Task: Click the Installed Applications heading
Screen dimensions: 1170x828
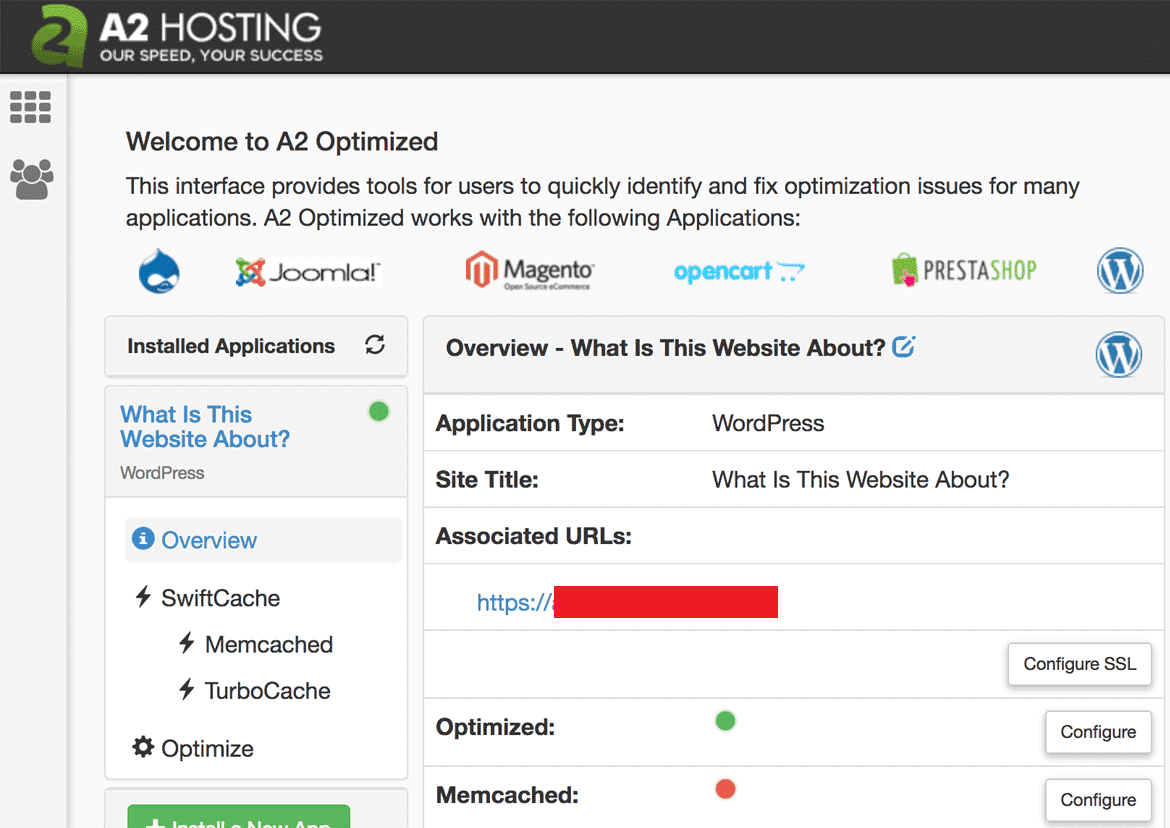Action: [231, 346]
